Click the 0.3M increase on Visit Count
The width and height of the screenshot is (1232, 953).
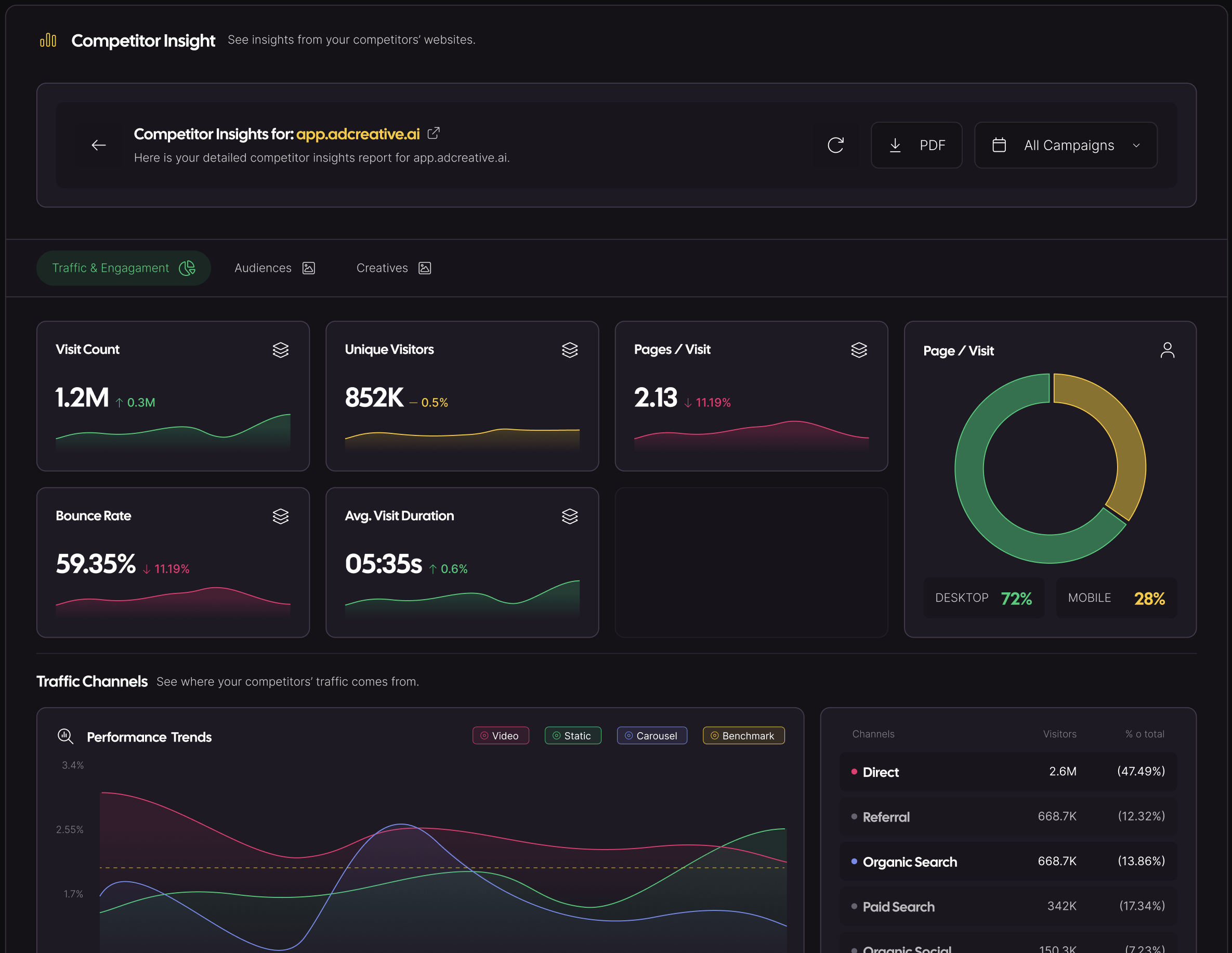(135, 403)
